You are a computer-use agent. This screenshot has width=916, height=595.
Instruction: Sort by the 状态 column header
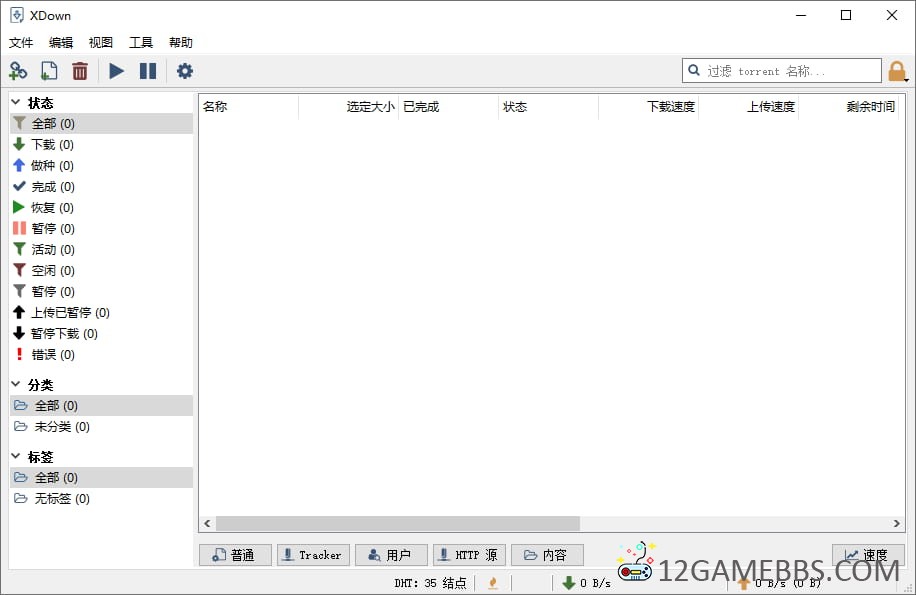point(548,107)
